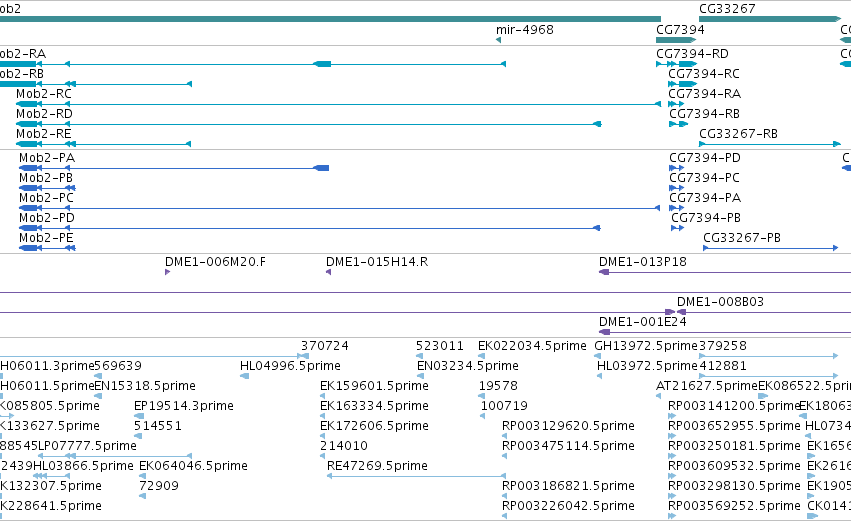Select HL03866.5prime EST label
Viewport: 851px width, 521px height.
pos(83,467)
